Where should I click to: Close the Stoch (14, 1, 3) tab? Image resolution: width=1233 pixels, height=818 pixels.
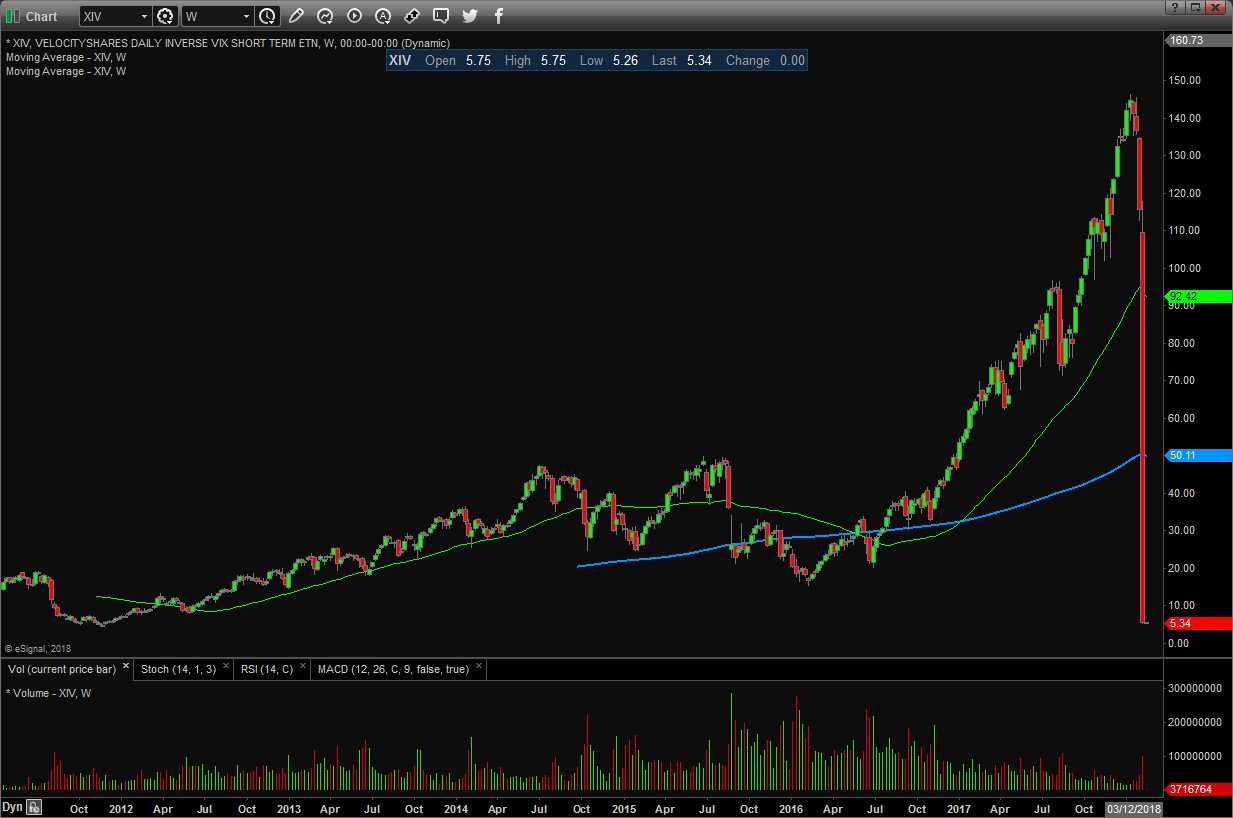coord(226,667)
